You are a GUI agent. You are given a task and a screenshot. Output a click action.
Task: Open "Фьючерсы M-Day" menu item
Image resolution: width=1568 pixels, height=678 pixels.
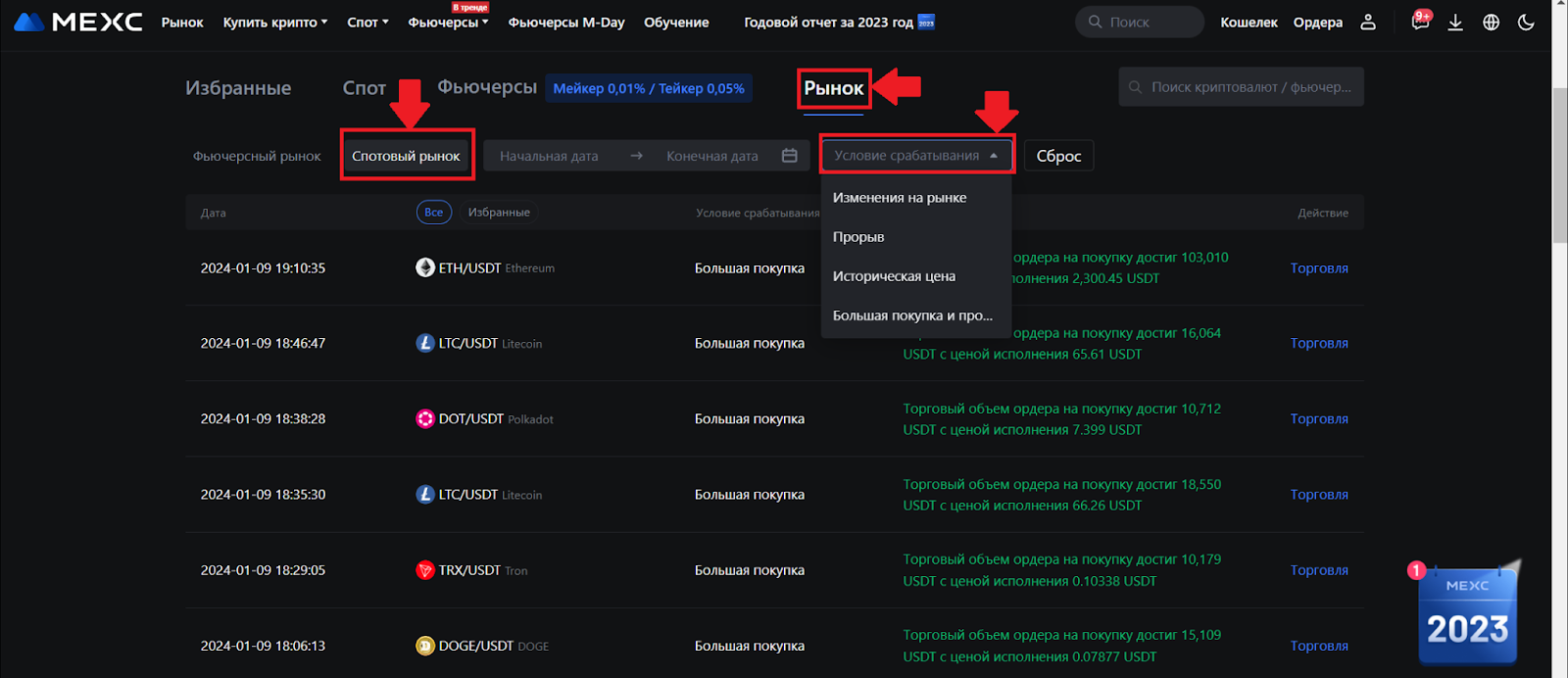pyautogui.click(x=566, y=22)
